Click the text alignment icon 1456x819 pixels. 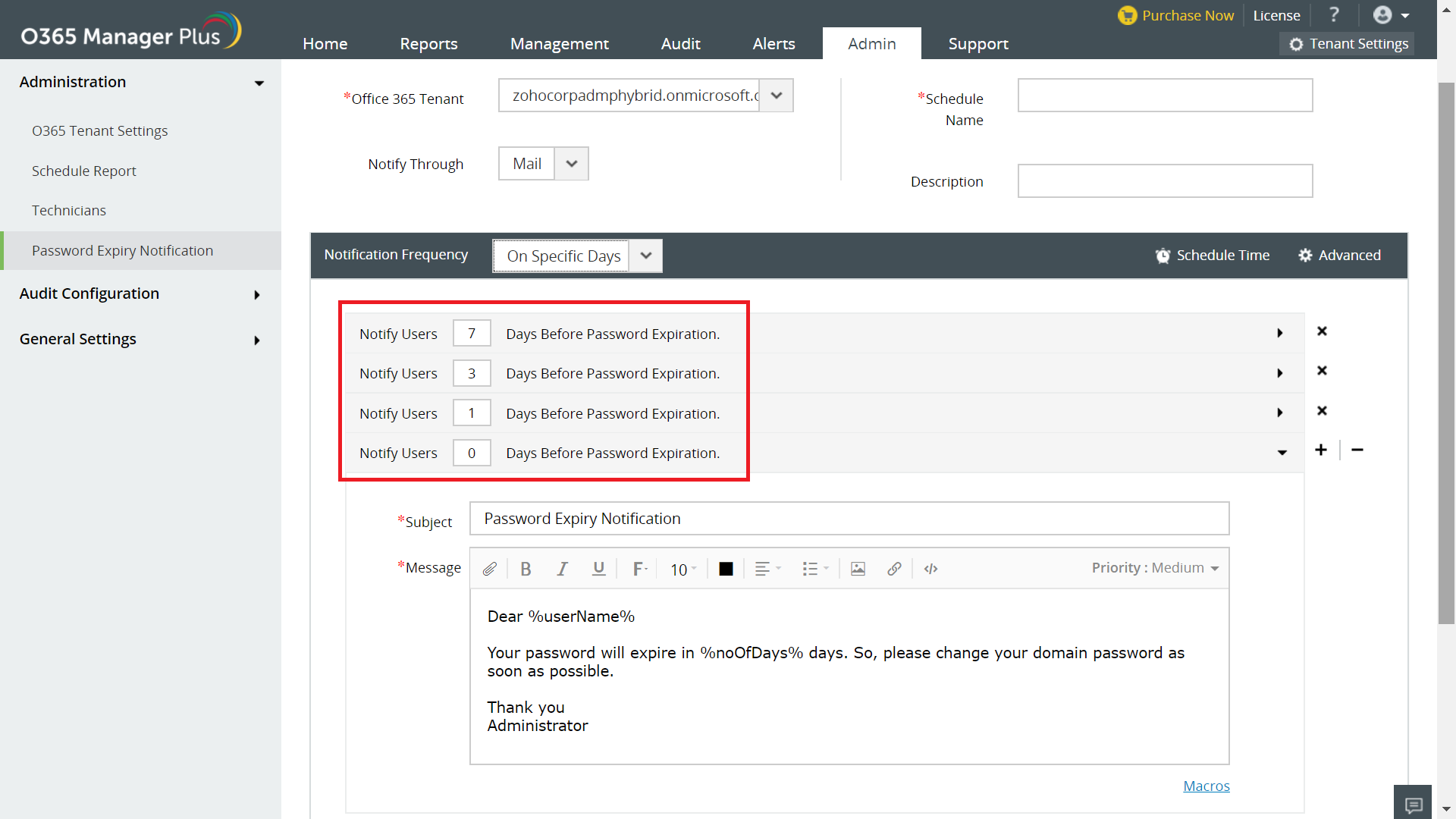762,568
